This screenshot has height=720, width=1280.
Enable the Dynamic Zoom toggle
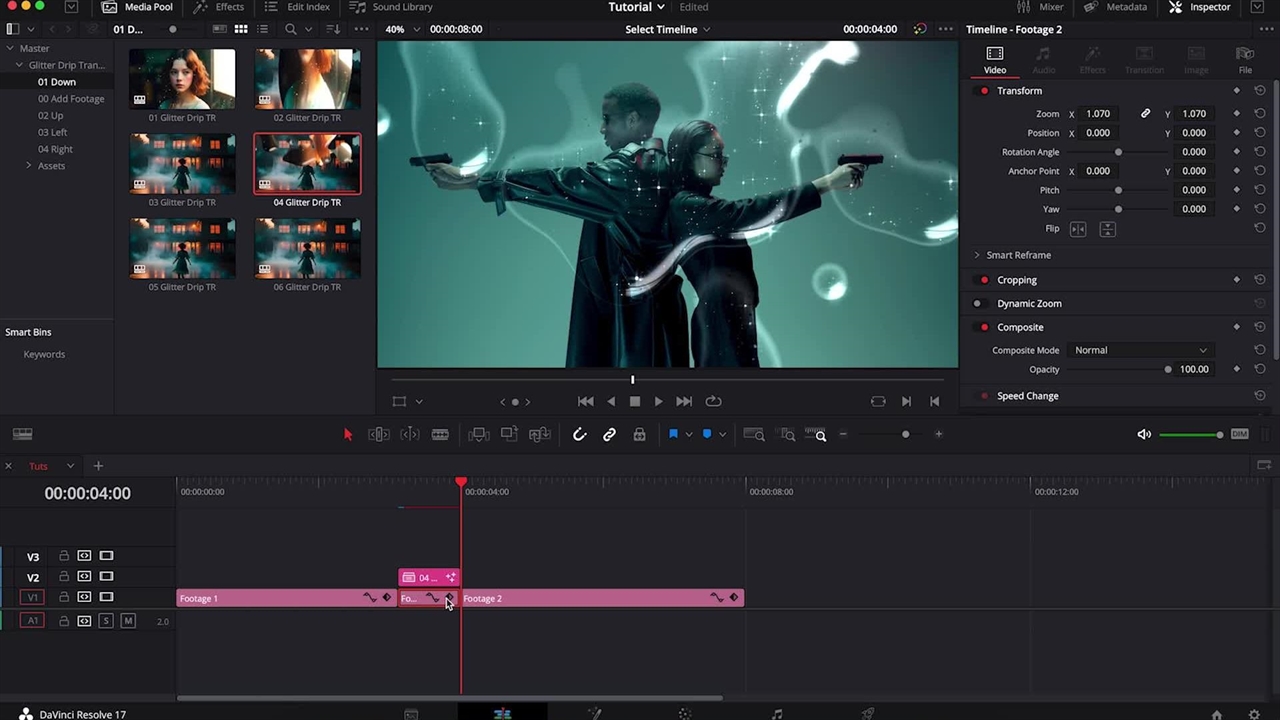[978, 304]
